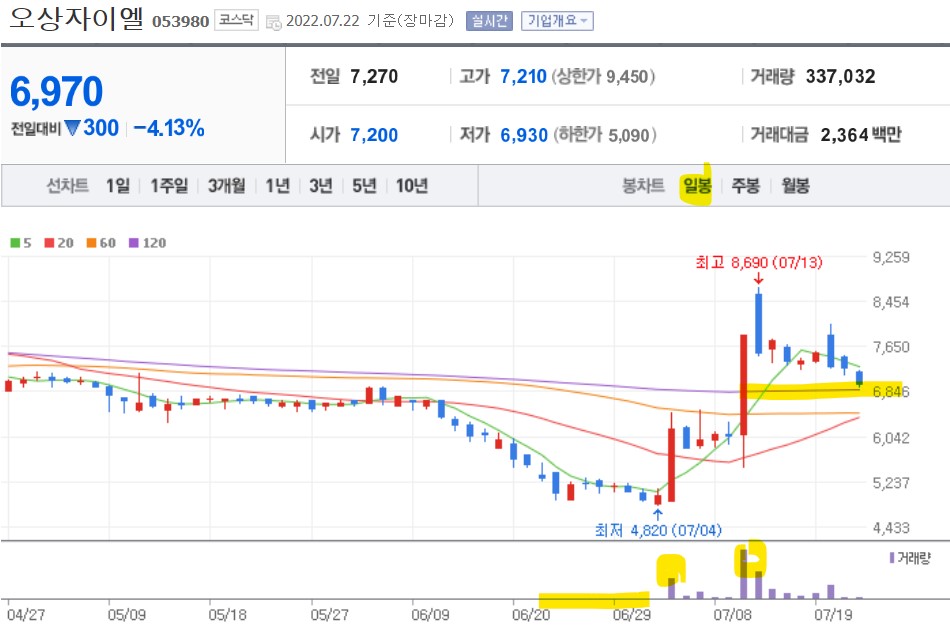Click the 최고 8,690 (07/13) label

tap(759, 262)
